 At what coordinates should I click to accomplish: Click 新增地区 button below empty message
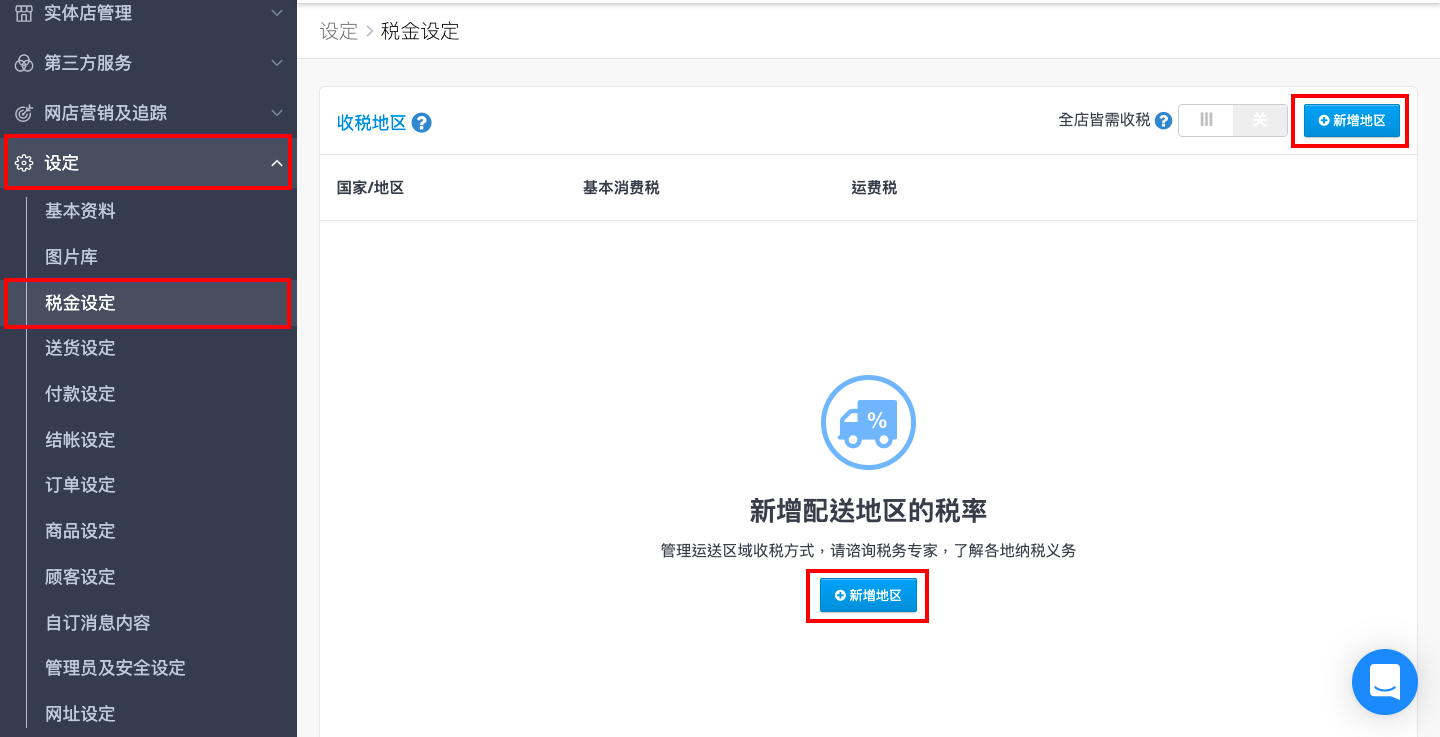pos(868,595)
